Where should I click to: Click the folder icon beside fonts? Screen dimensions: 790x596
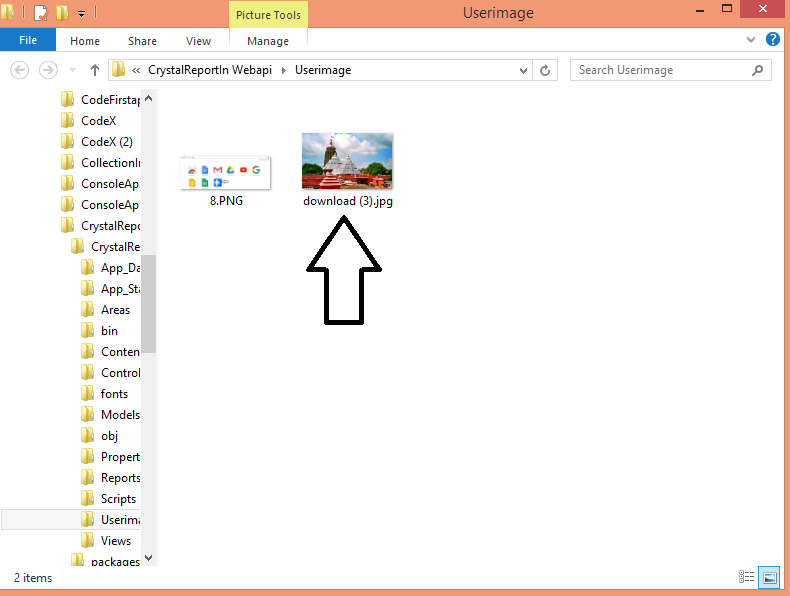click(88, 393)
